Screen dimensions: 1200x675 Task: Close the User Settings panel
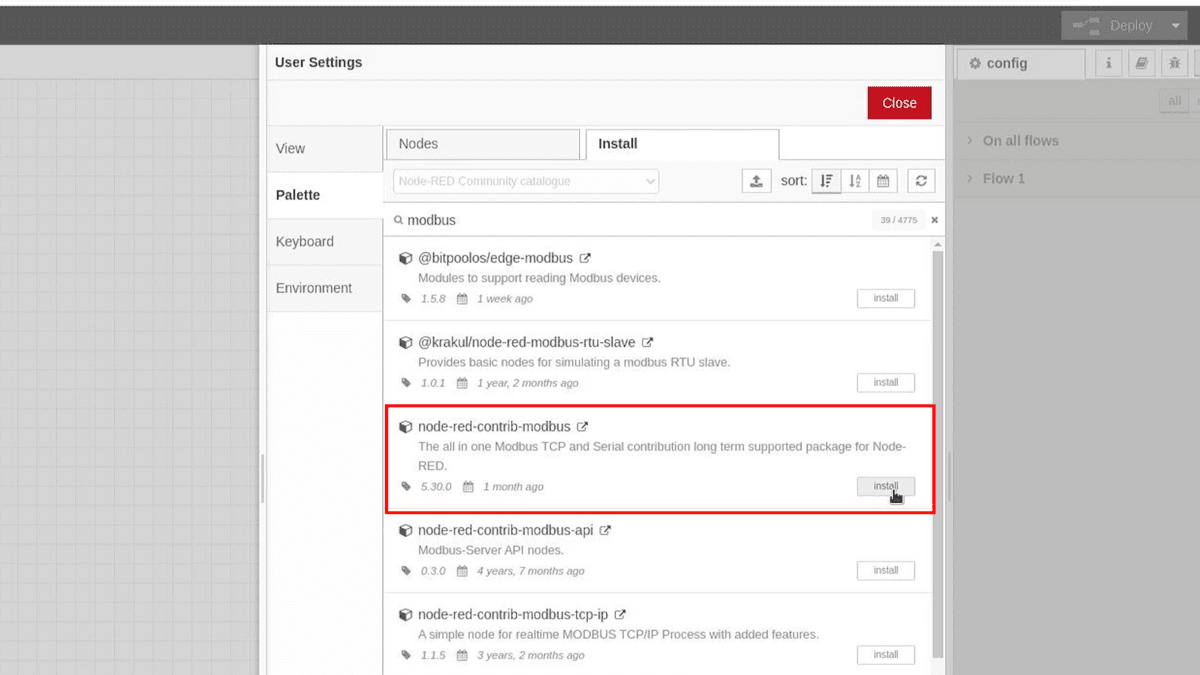point(899,103)
